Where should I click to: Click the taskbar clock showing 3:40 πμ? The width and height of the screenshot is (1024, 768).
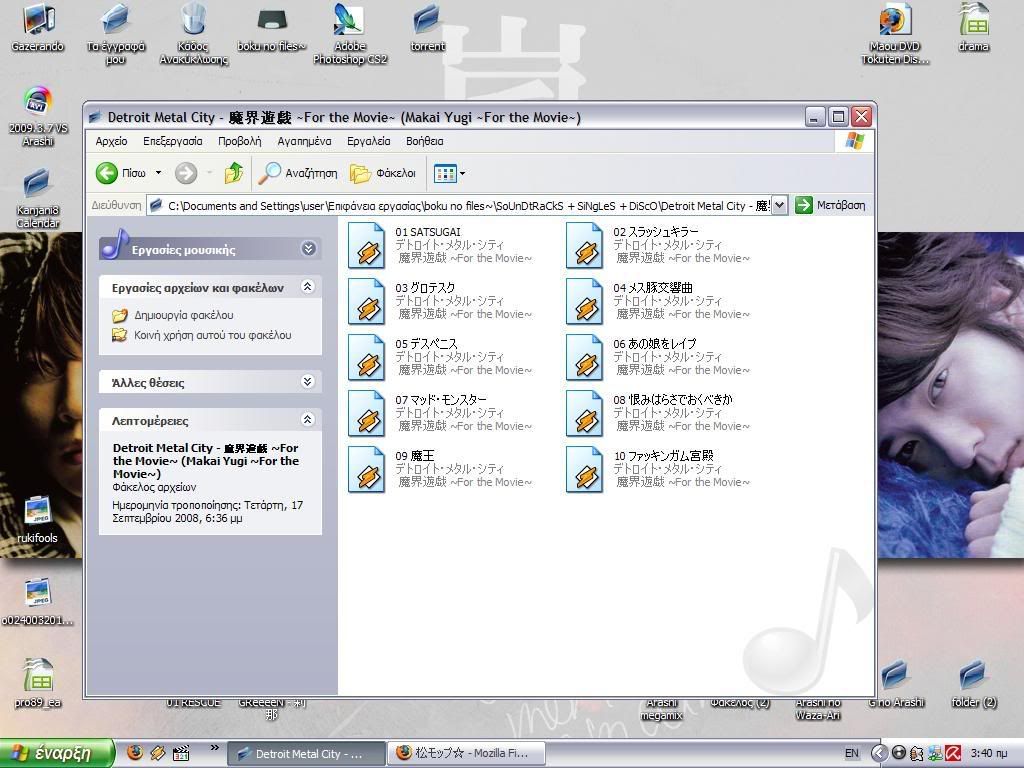point(989,753)
